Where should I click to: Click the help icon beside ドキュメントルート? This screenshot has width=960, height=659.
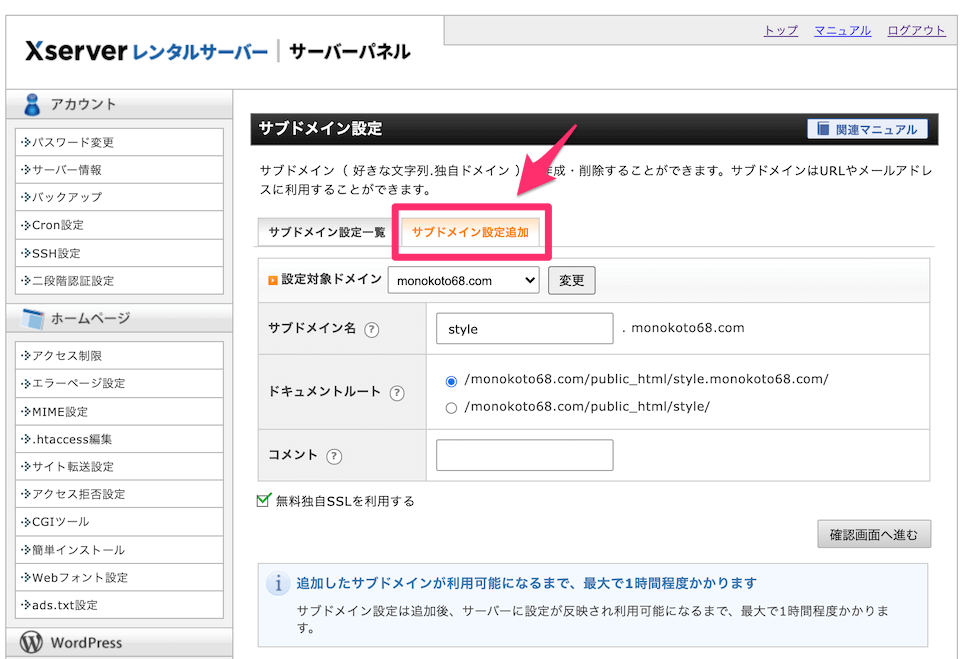397,393
